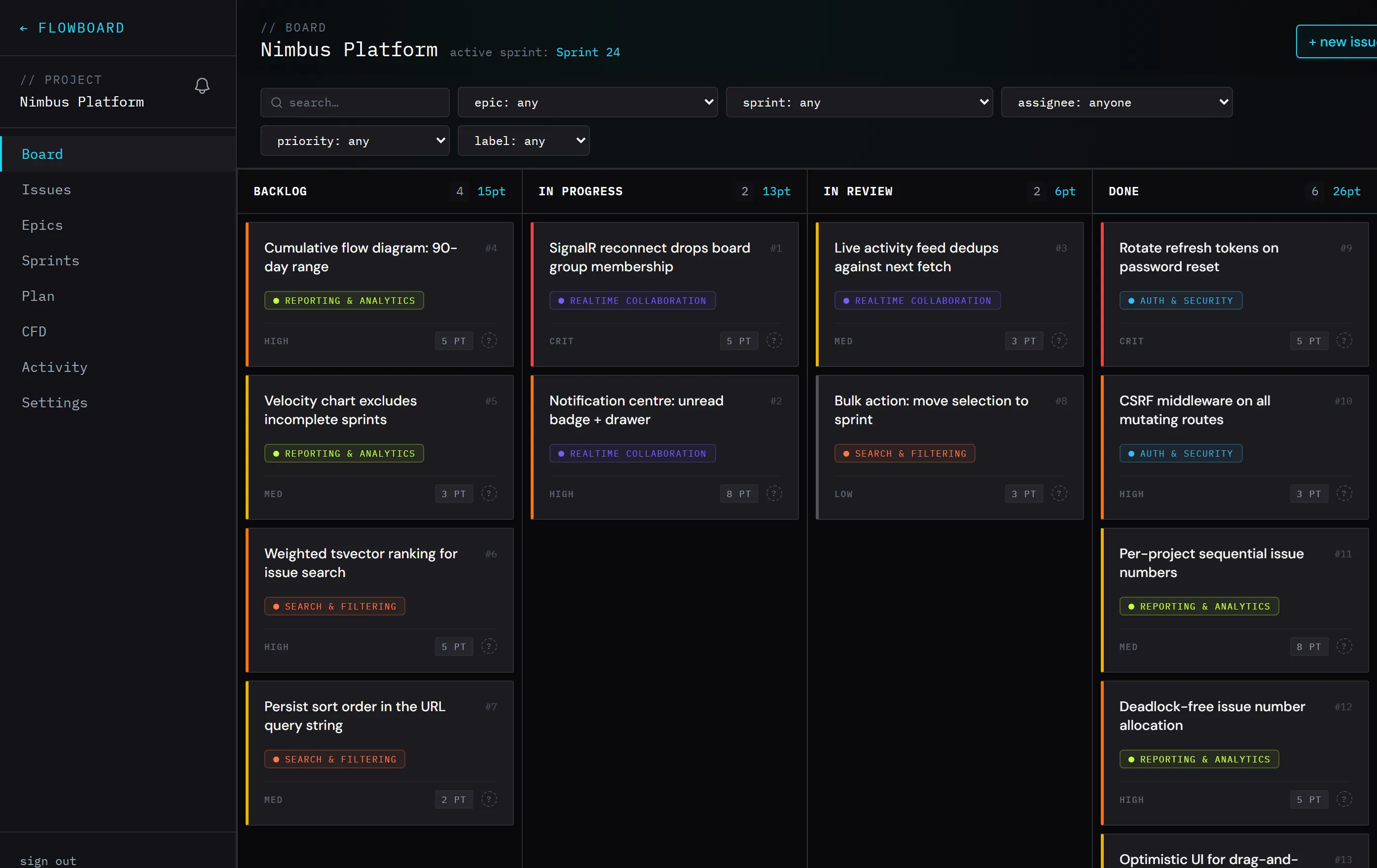
Task: Click the DONE column header
Action: 1123,191
